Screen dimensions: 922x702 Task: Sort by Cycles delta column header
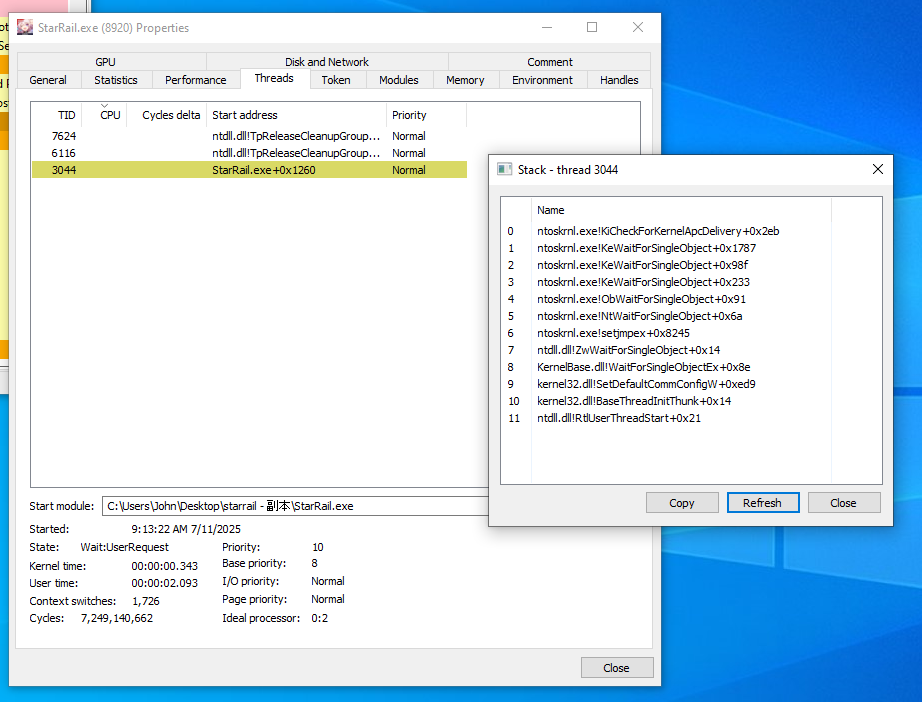pos(166,115)
